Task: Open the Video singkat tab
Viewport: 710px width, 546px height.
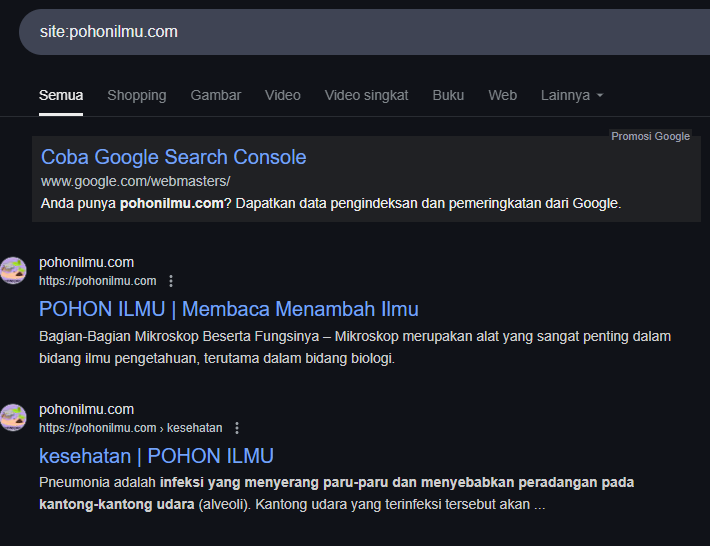Action: [x=366, y=96]
